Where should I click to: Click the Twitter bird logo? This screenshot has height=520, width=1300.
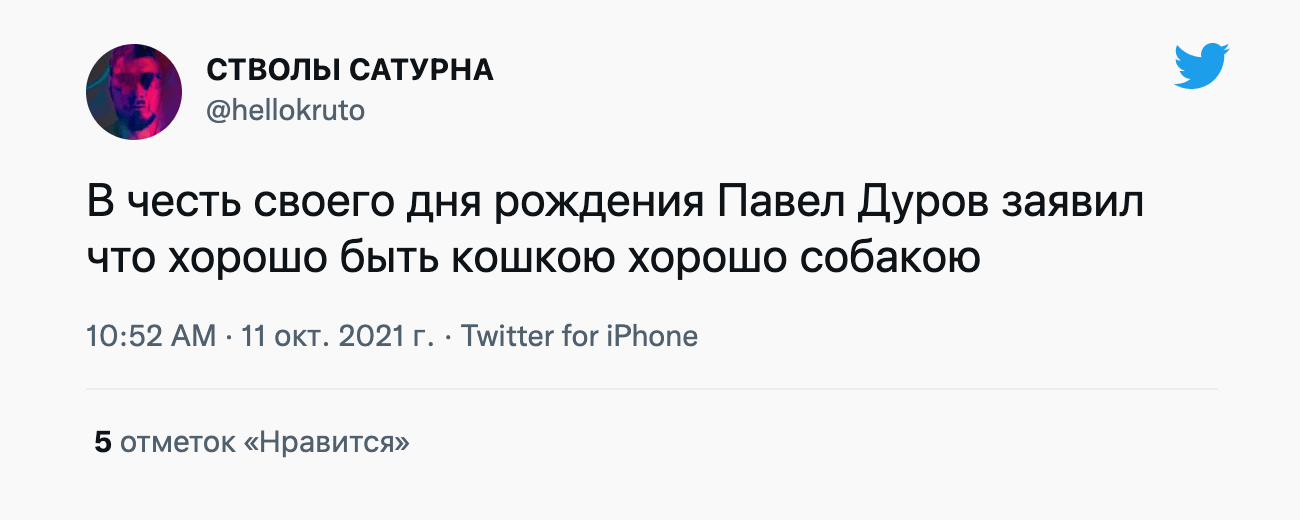(x=1201, y=65)
